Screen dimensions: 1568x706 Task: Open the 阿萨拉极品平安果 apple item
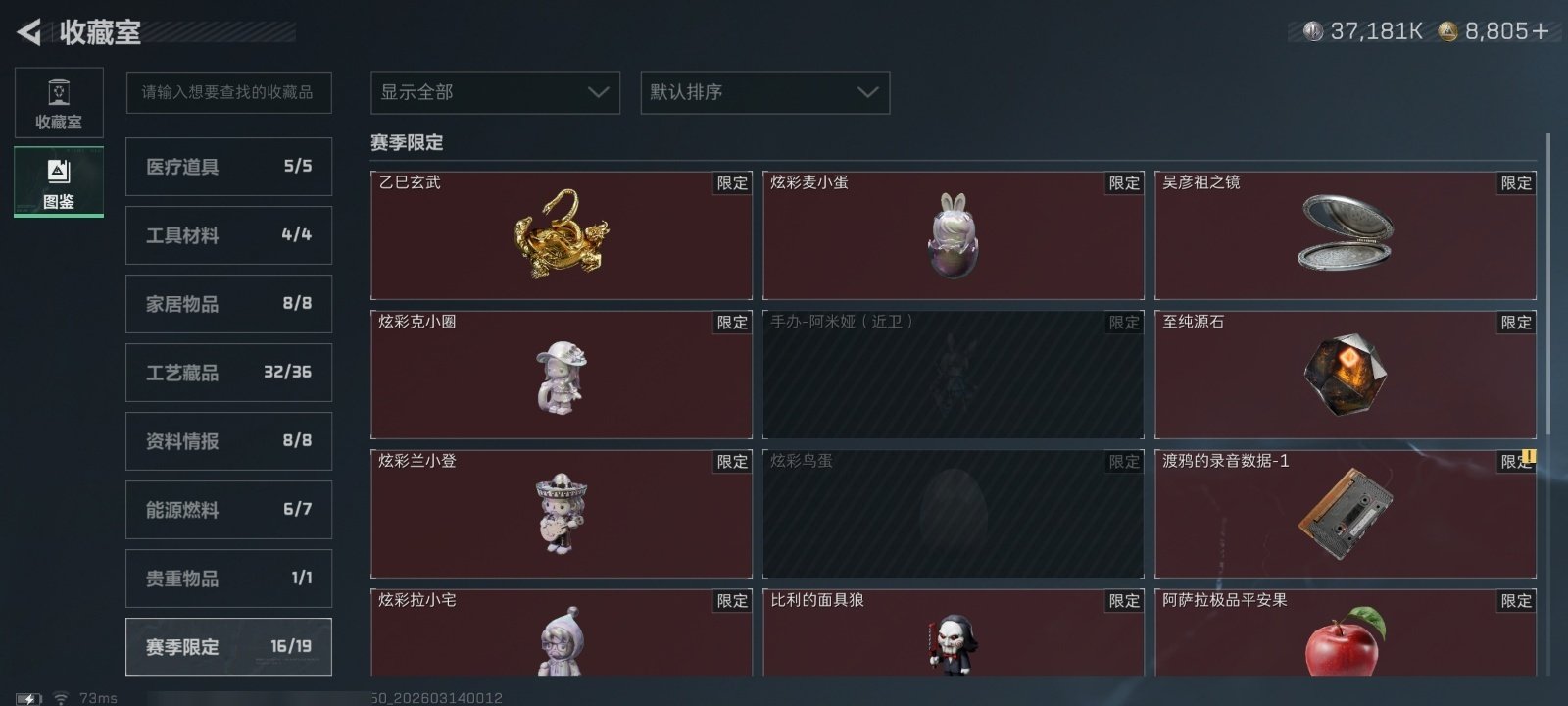1346,632
